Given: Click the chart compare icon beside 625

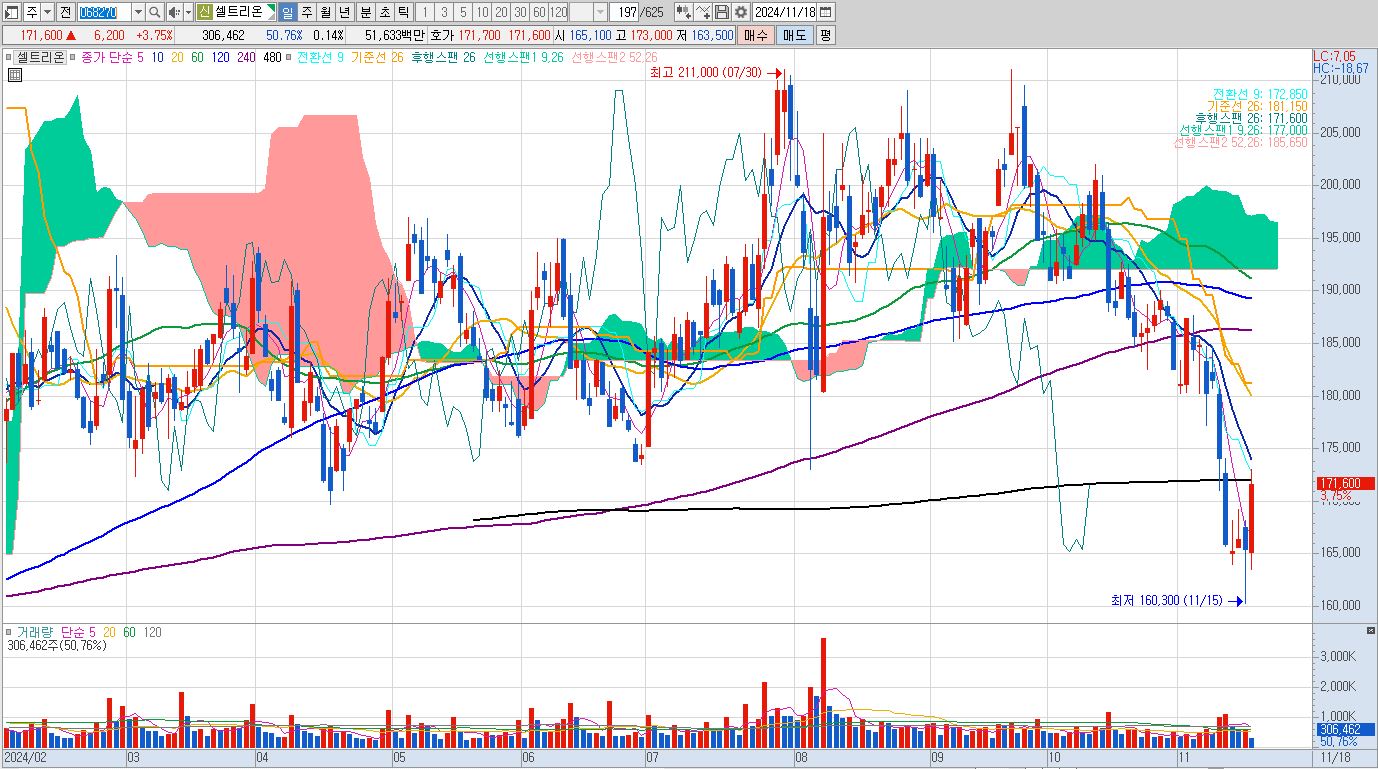Looking at the screenshot, I should tap(683, 12).
